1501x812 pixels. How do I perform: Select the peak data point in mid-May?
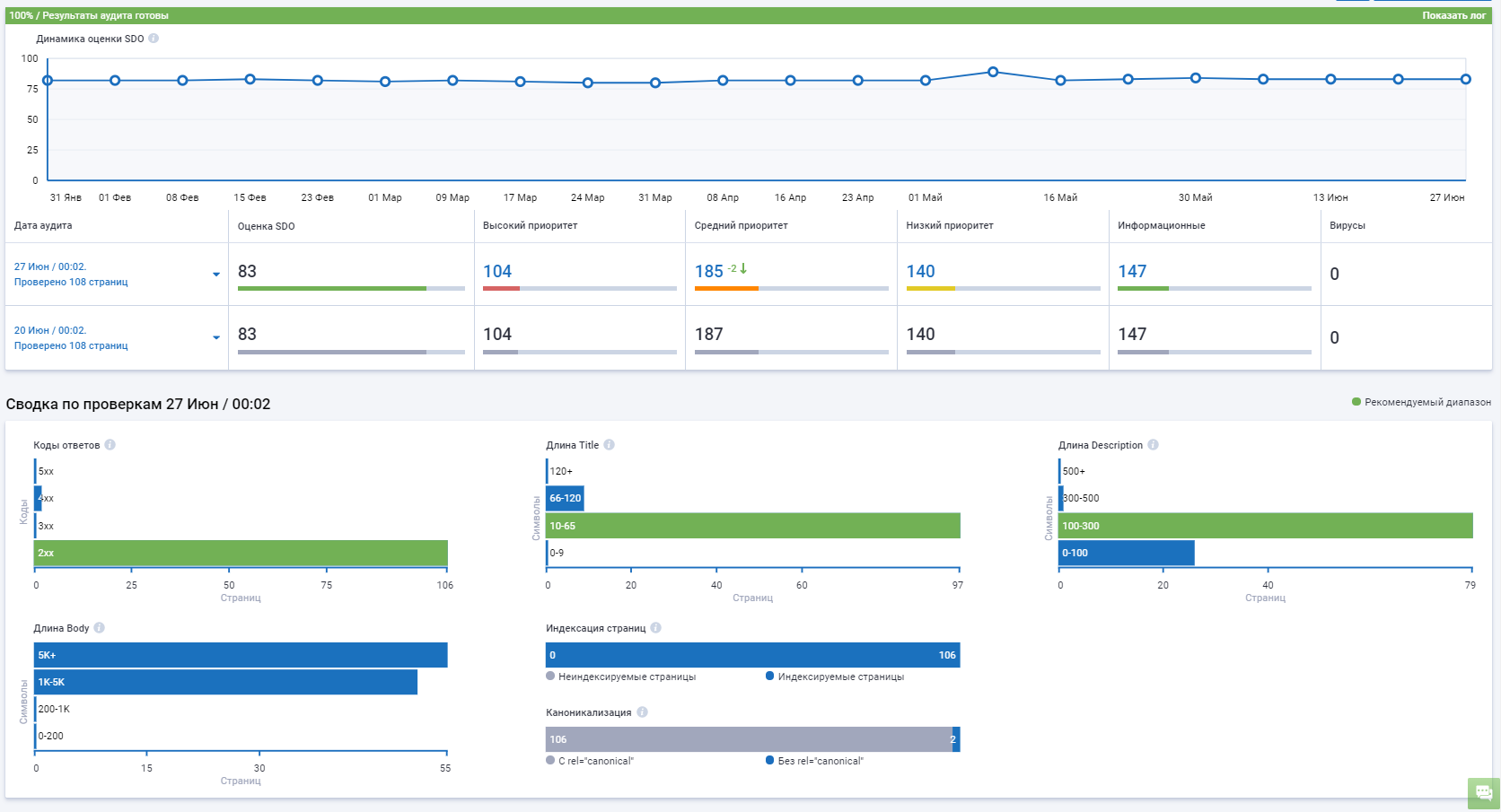pyautogui.click(x=993, y=72)
